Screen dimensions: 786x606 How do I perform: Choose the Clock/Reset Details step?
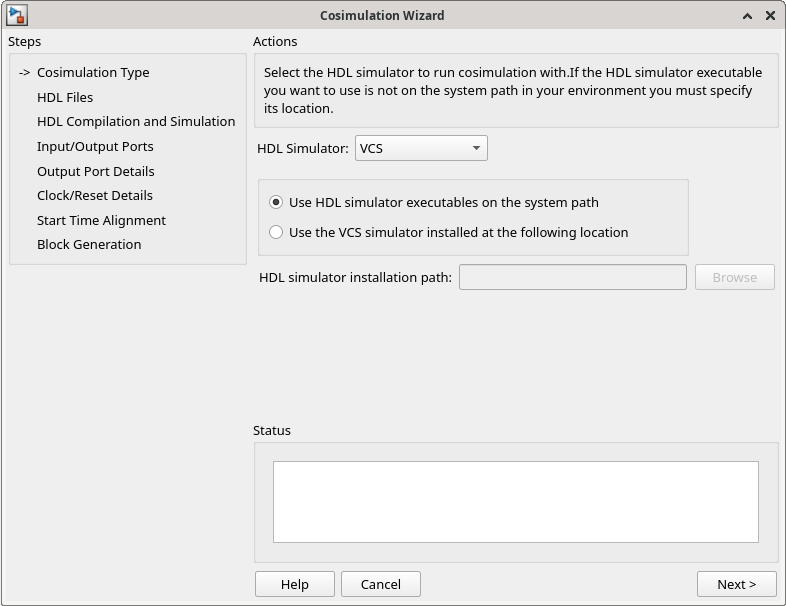click(x=95, y=195)
